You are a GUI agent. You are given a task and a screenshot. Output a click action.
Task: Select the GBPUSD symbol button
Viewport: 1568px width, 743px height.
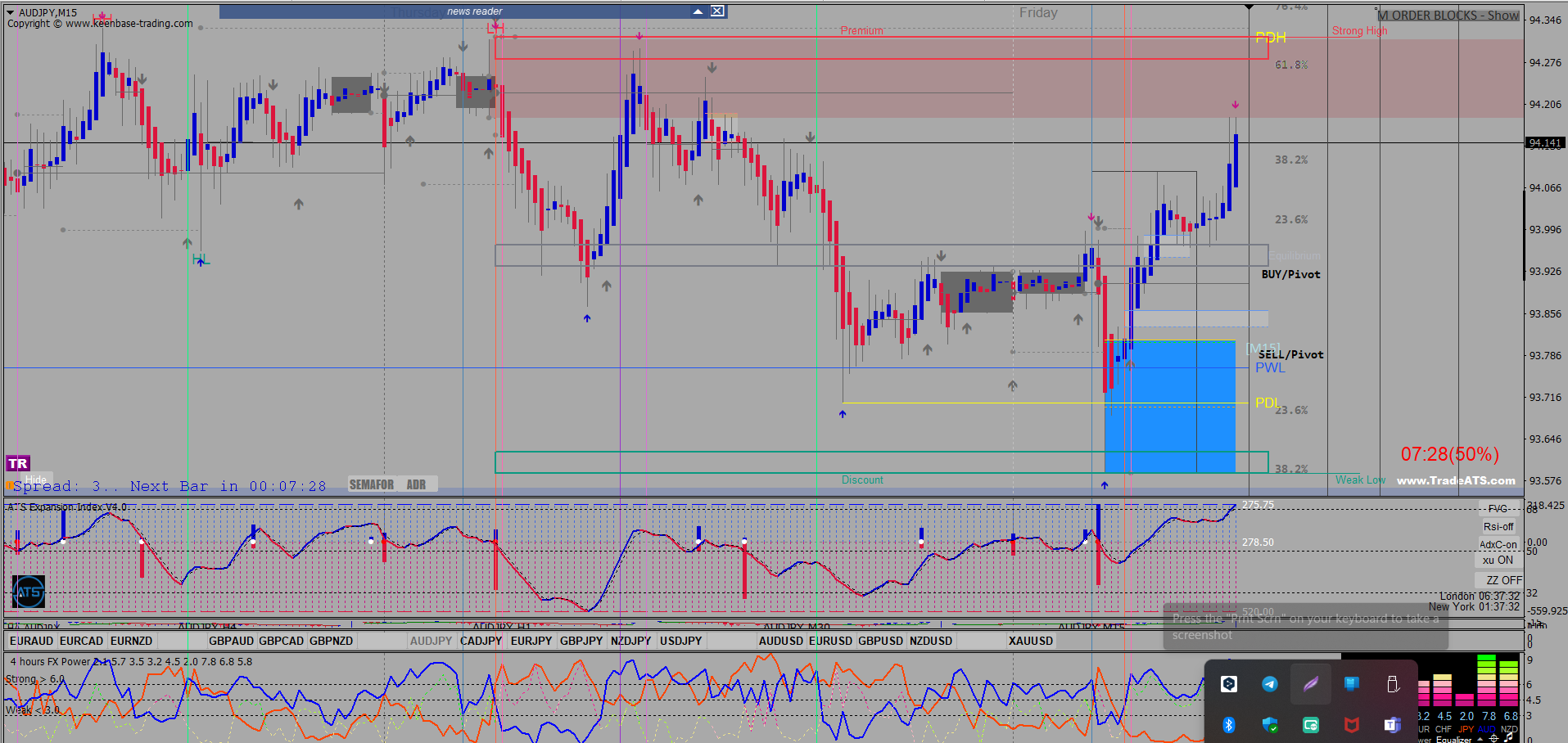point(881,641)
